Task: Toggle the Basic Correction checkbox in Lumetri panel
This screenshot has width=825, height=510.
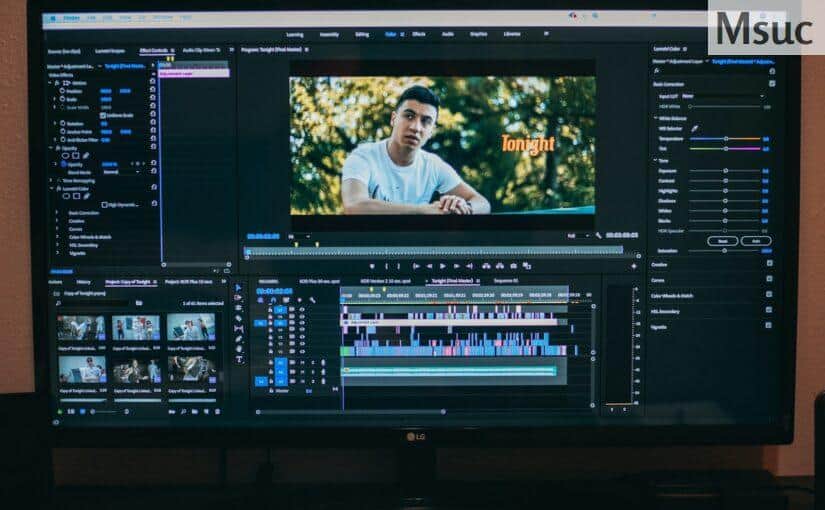Action: coord(772,84)
